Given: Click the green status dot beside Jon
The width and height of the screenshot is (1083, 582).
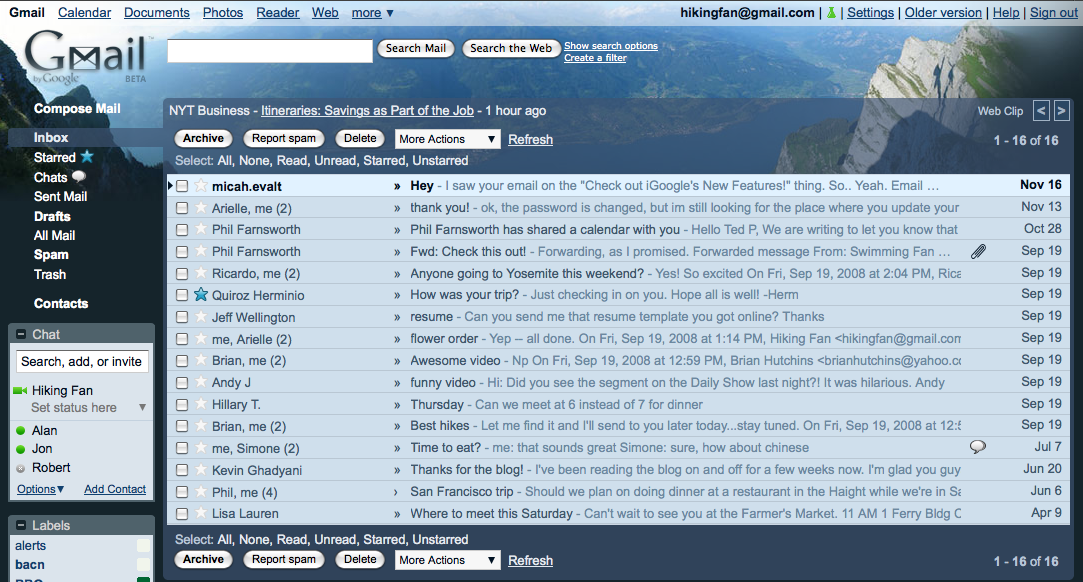Looking at the screenshot, I should click(21, 449).
